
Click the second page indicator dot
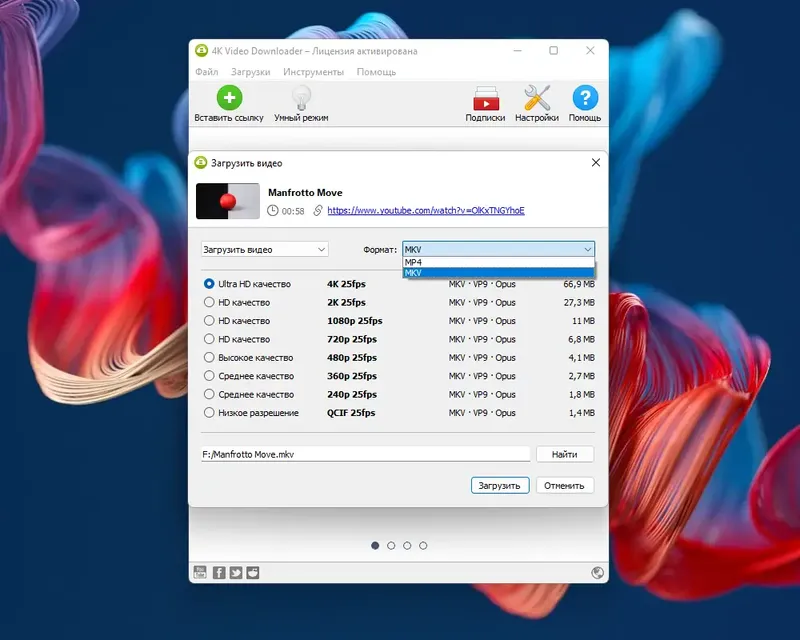(390, 546)
